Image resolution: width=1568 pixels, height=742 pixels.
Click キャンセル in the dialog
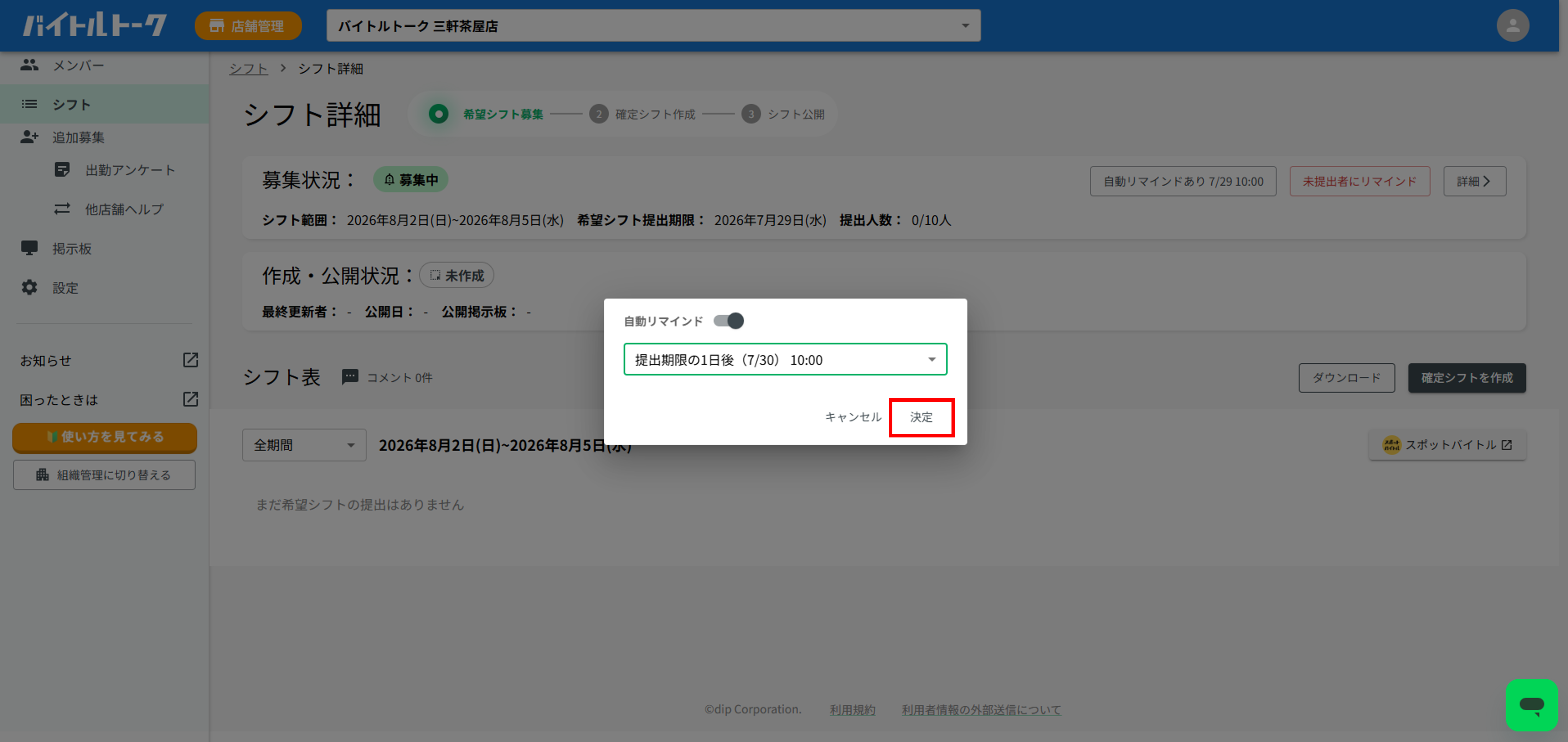[x=853, y=417]
